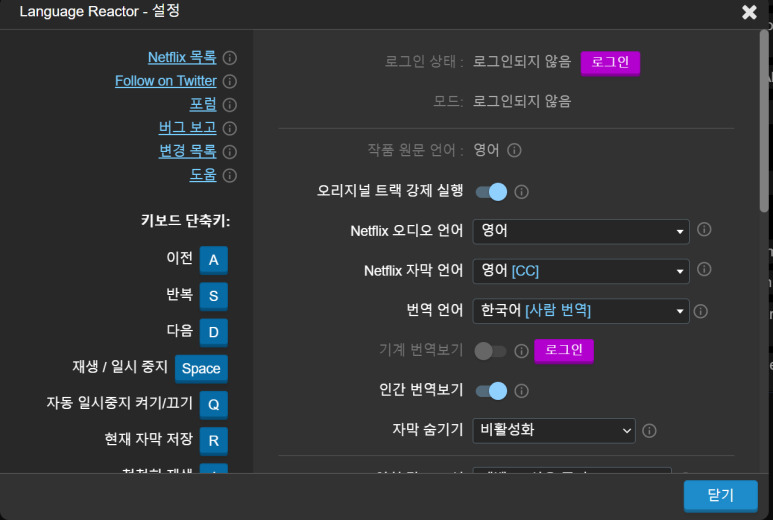Click the D shortcut key for 다음

(213, 332)
